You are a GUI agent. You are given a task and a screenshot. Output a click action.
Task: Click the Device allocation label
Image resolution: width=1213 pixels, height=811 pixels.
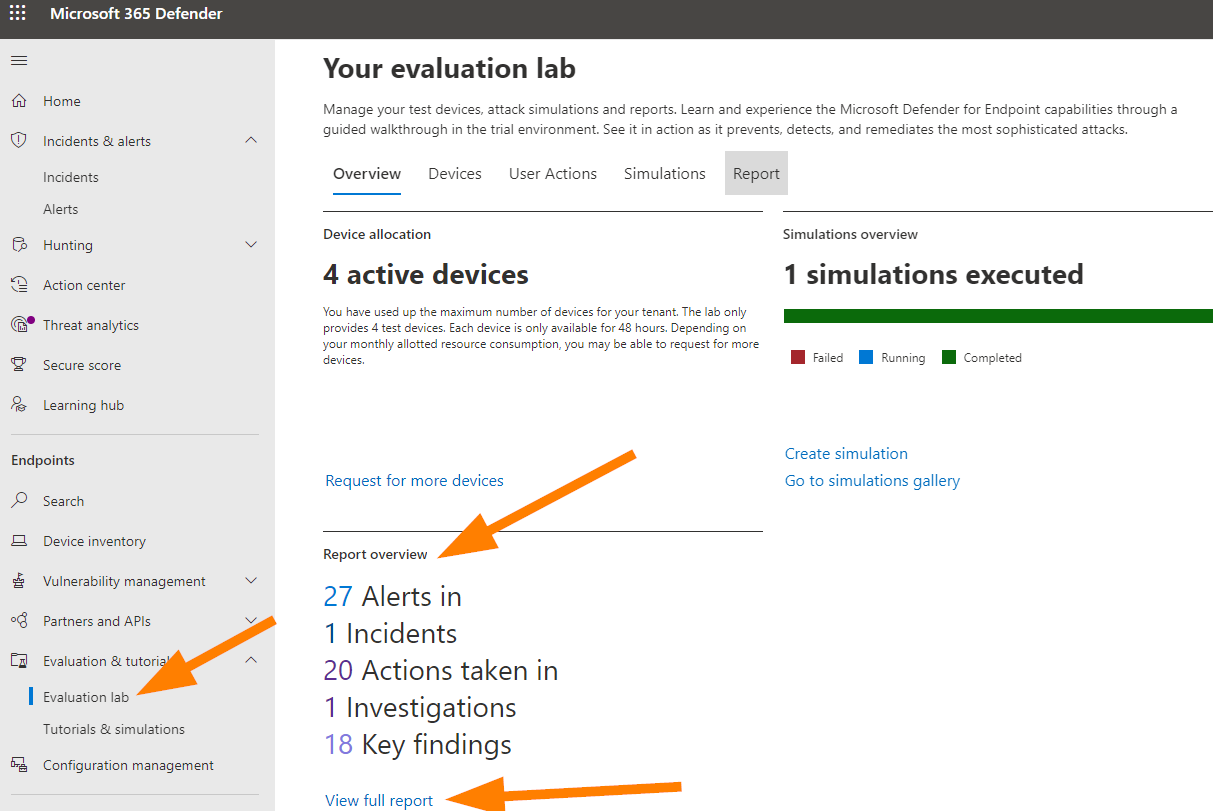coord(377,234)
